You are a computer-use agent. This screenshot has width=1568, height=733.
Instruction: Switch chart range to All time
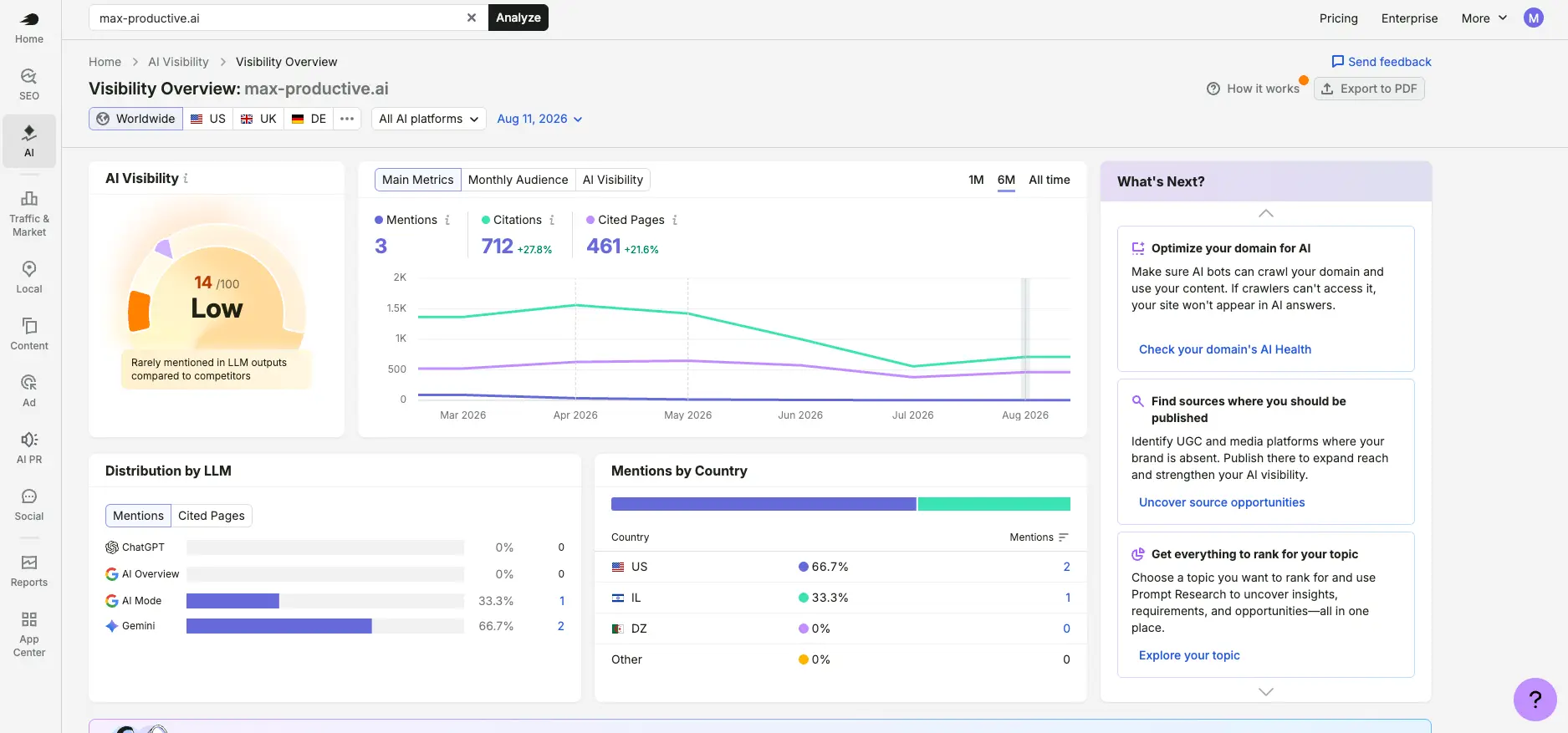pos(1050,180)
